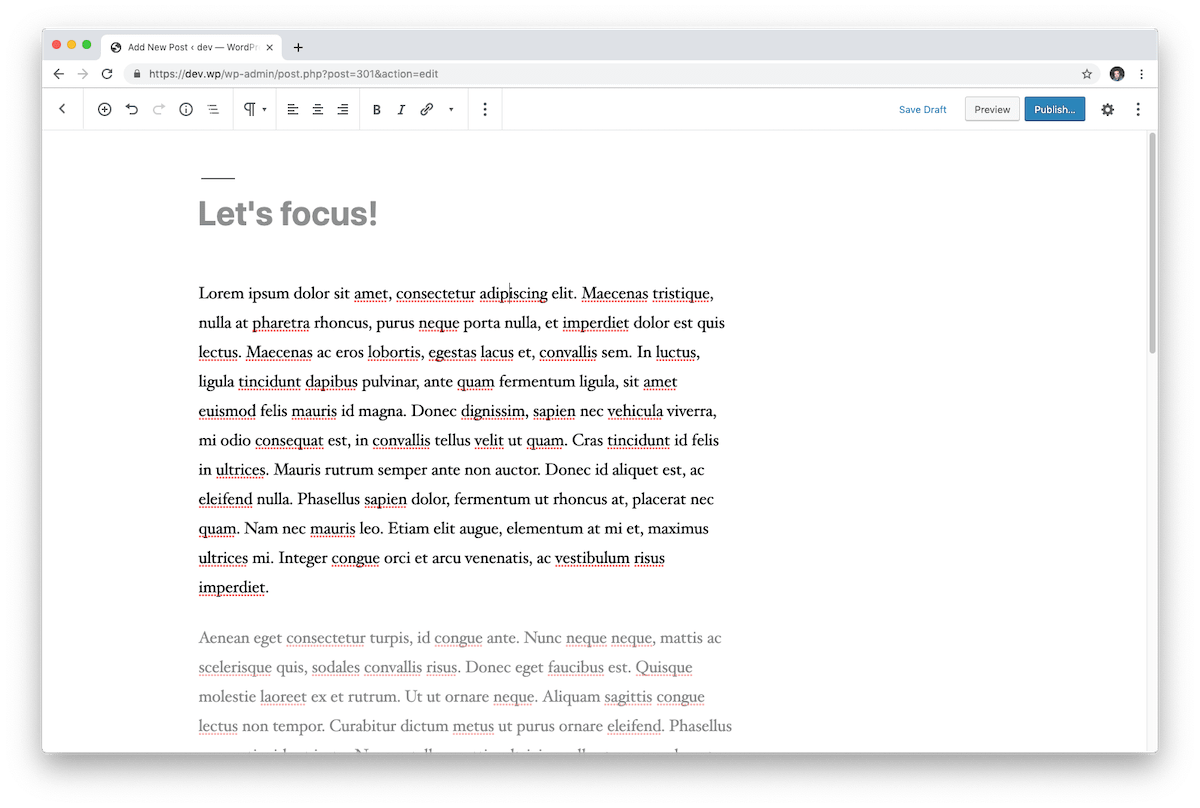The image size is (1200, 808).
Task: Open a new browser tab
Action: coord(298,47)
